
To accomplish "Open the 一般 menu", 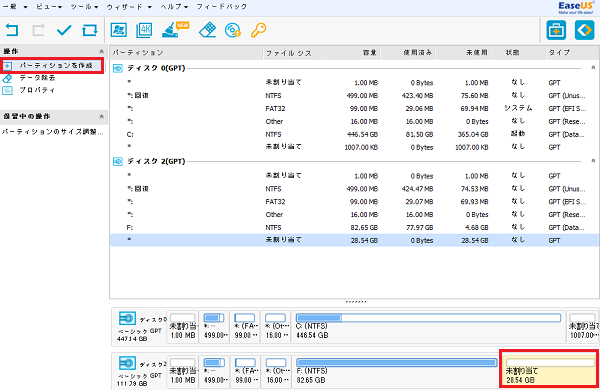I will [x=15, y=7].
